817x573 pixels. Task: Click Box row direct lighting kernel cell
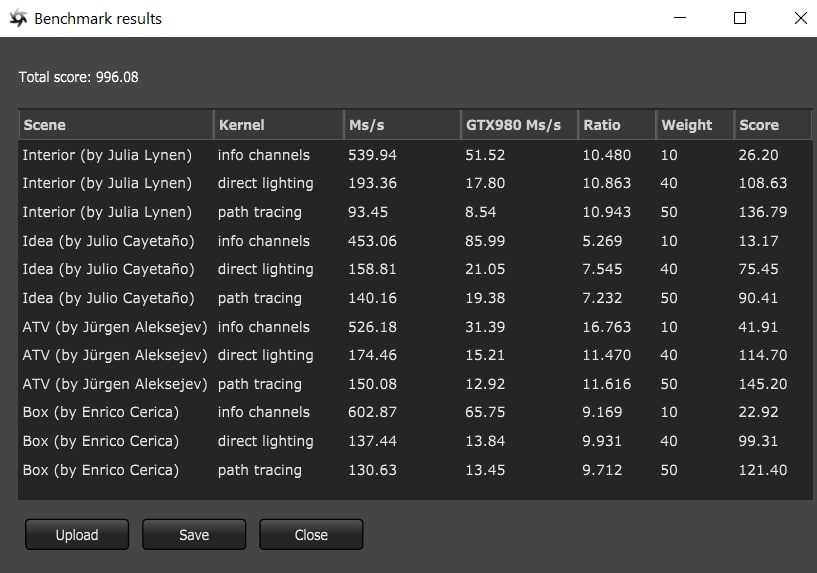(266, 442)
